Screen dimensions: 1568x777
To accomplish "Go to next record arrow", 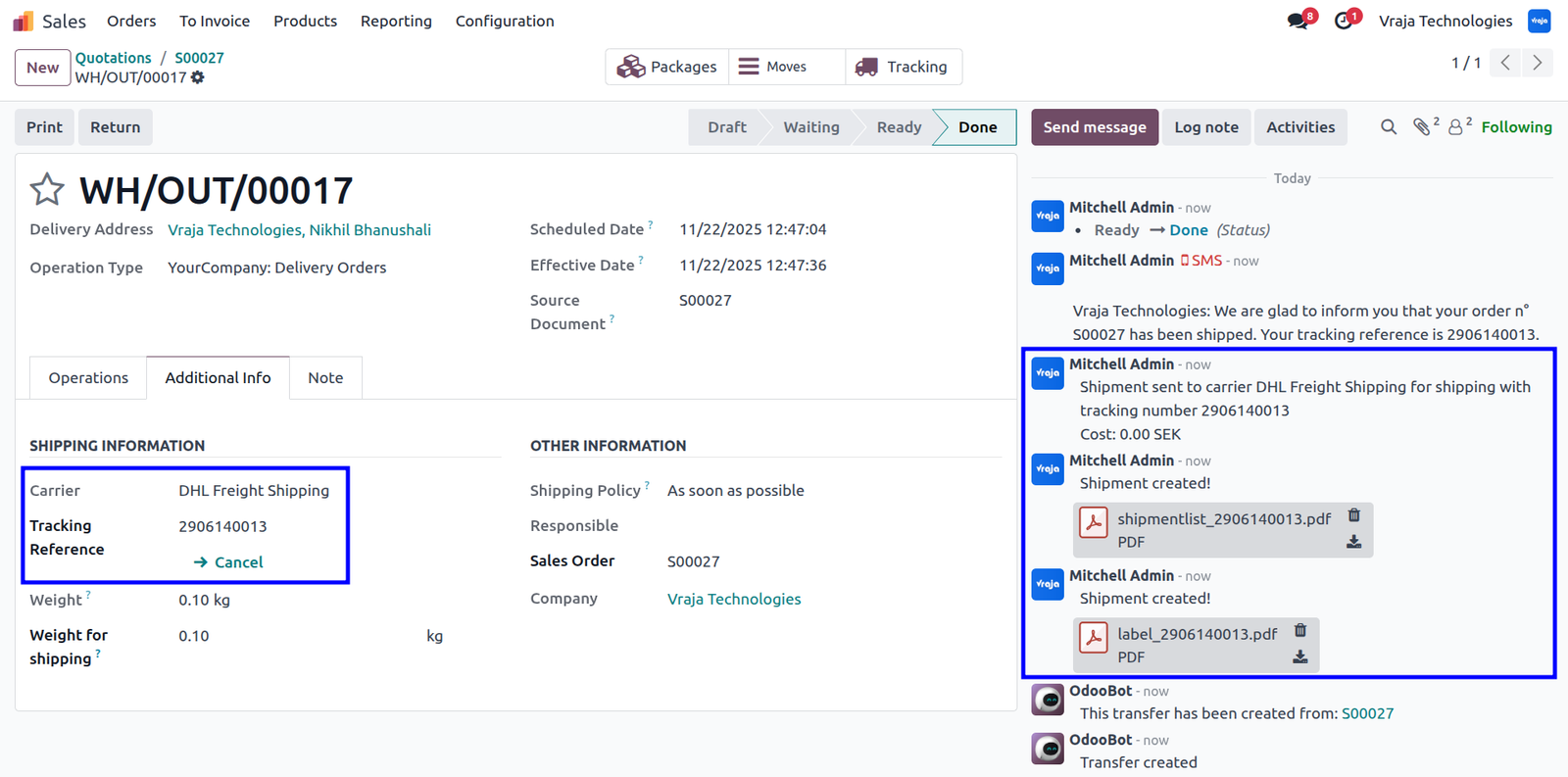I will pyautogui.click(x=1538, y=63).
